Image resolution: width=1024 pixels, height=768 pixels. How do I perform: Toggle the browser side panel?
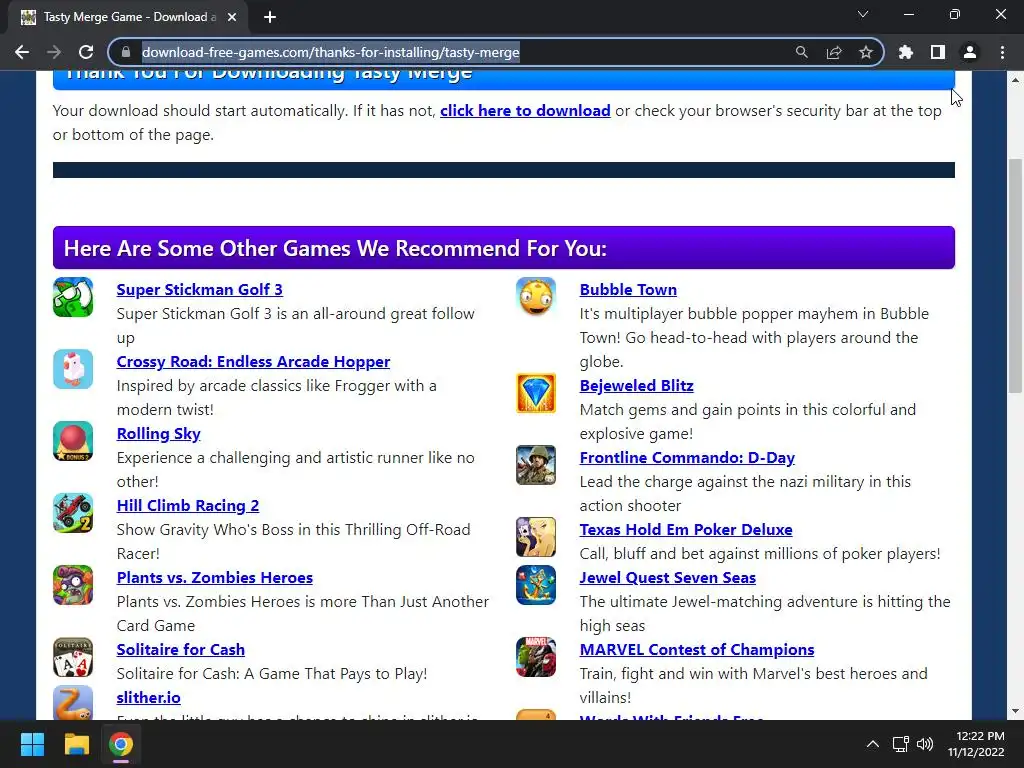pyautogui.click(x=938, y=52)
